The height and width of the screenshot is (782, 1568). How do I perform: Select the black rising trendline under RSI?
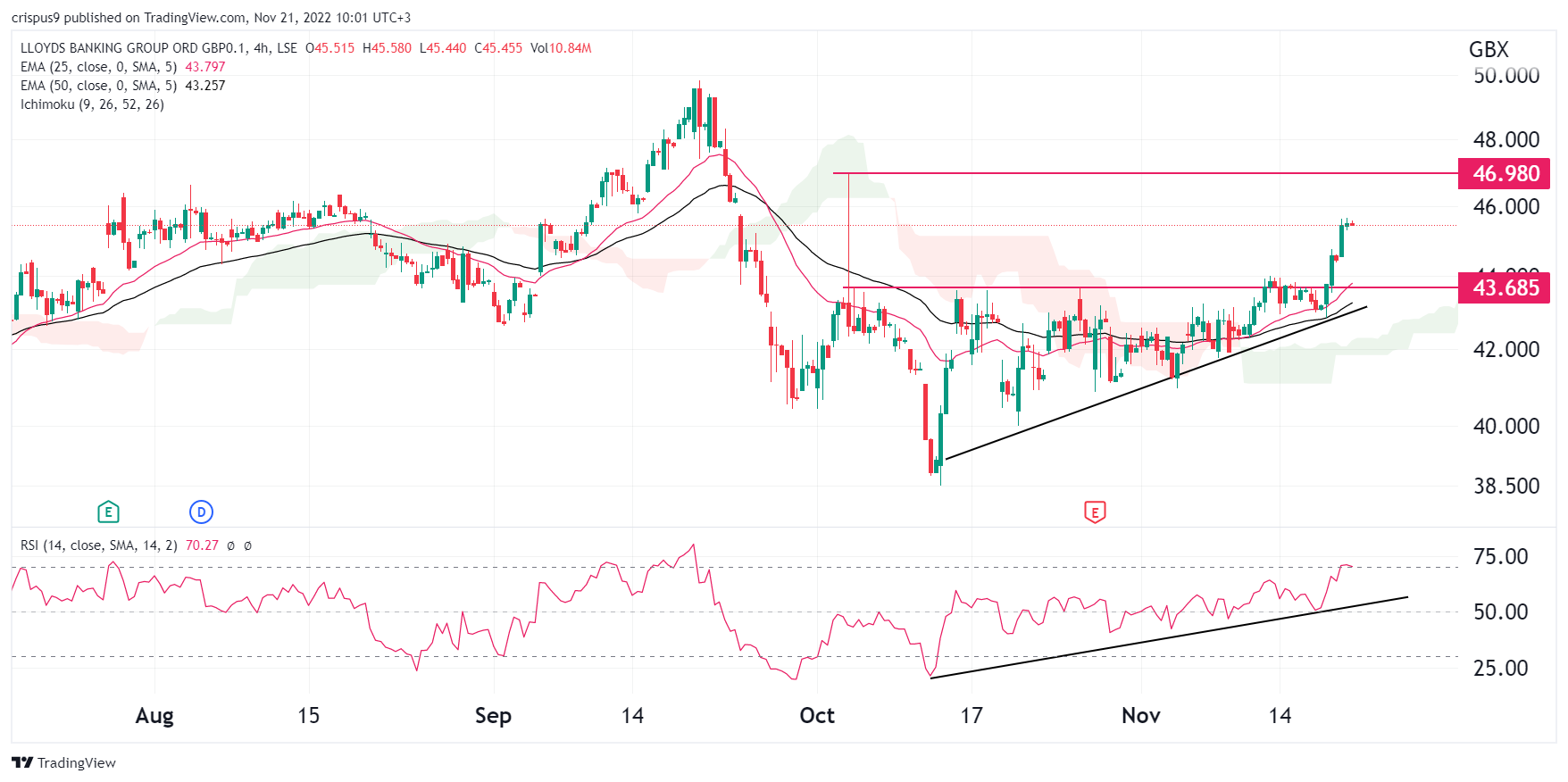coord(1169,637)
